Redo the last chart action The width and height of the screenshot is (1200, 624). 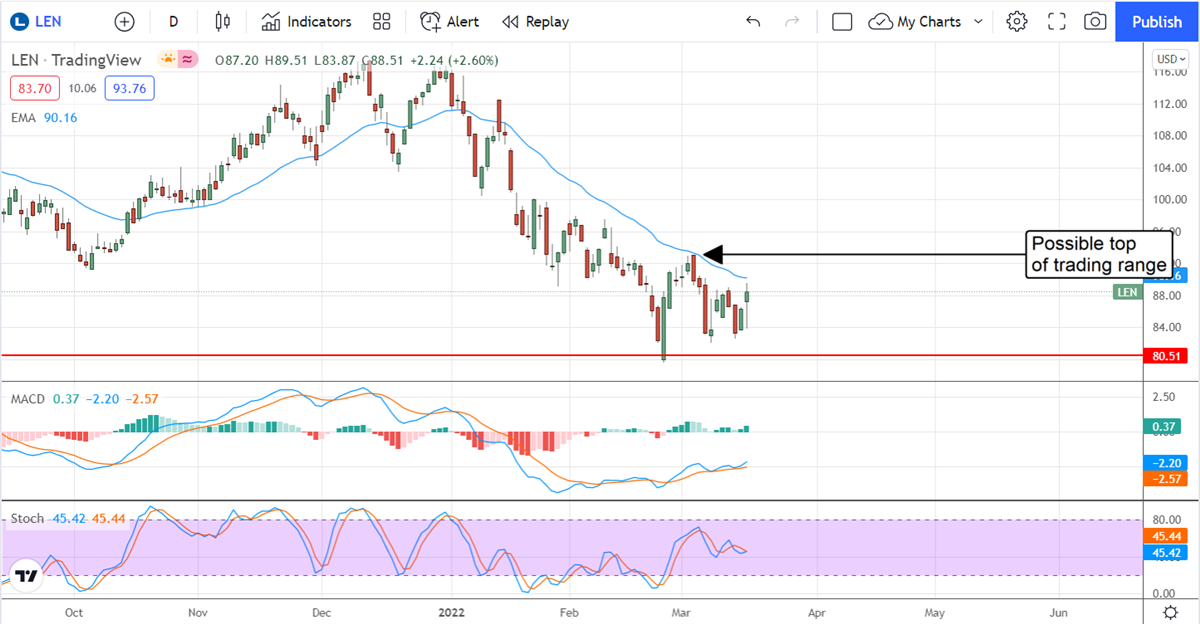coord(792,21)
